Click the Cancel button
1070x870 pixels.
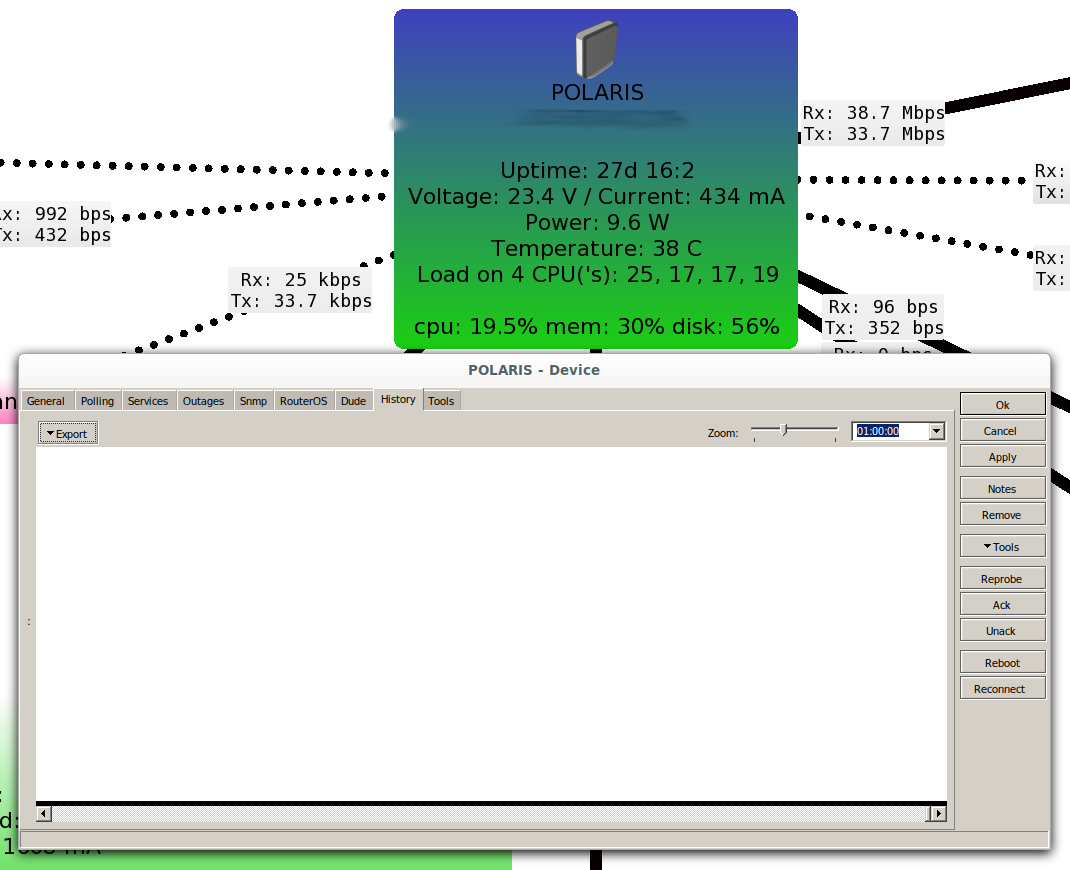coord(1002,431)
